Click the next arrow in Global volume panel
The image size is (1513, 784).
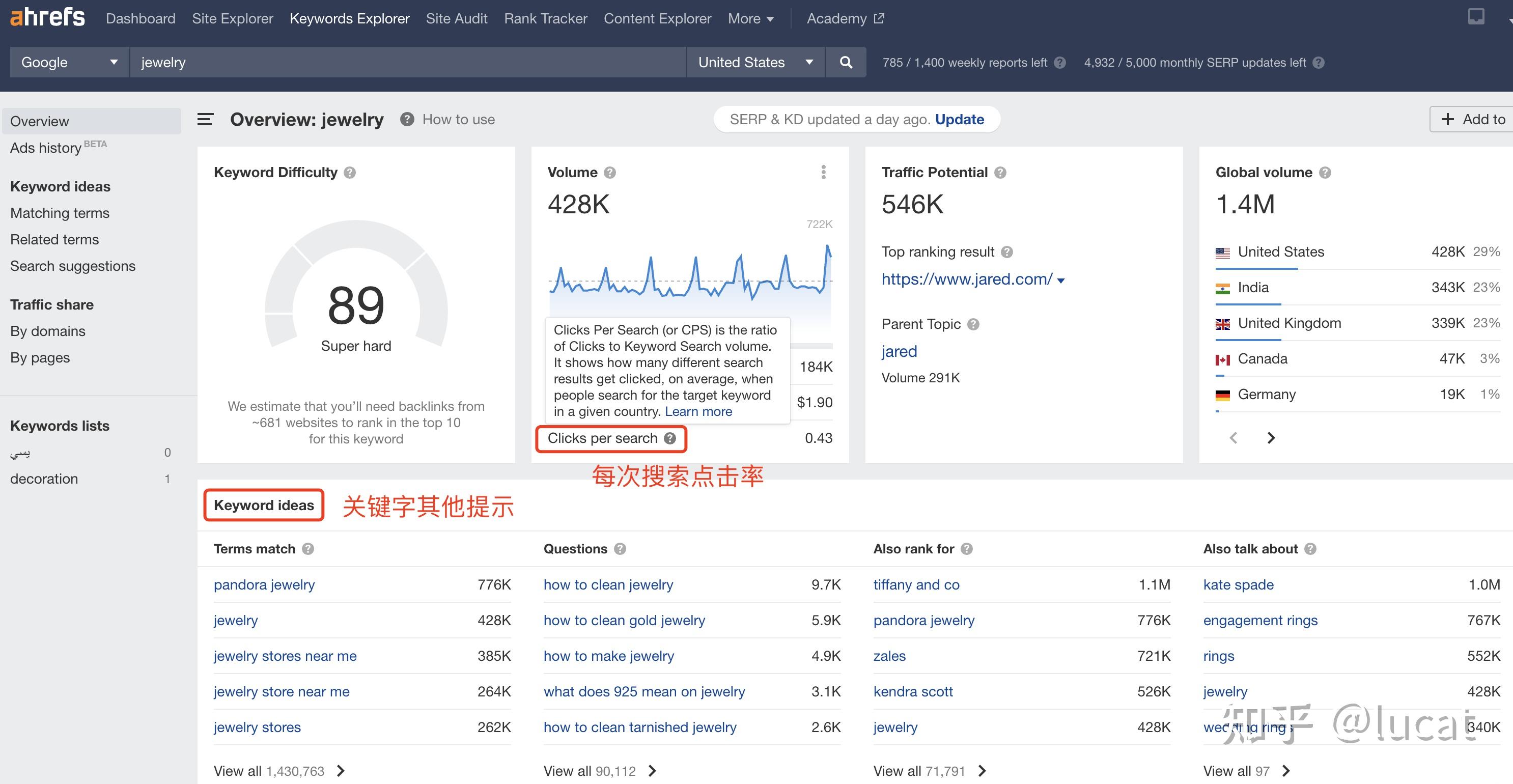(1271, 437)
